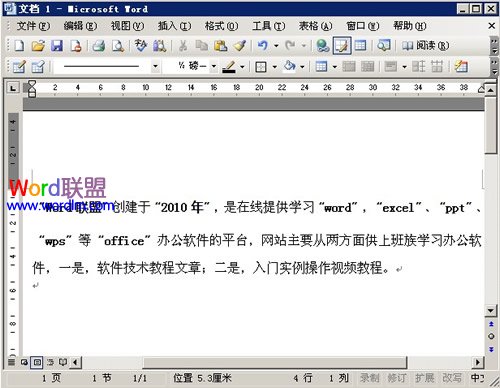The height and width of the screenshot is (388, 500).
Task: Run the spelling and grammar check
Action: click(x=141, y=46)
